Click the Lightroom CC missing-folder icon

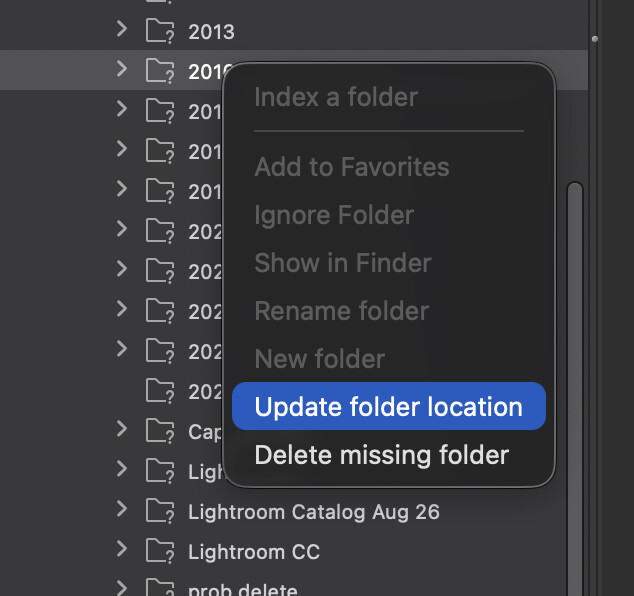(160, 551)
